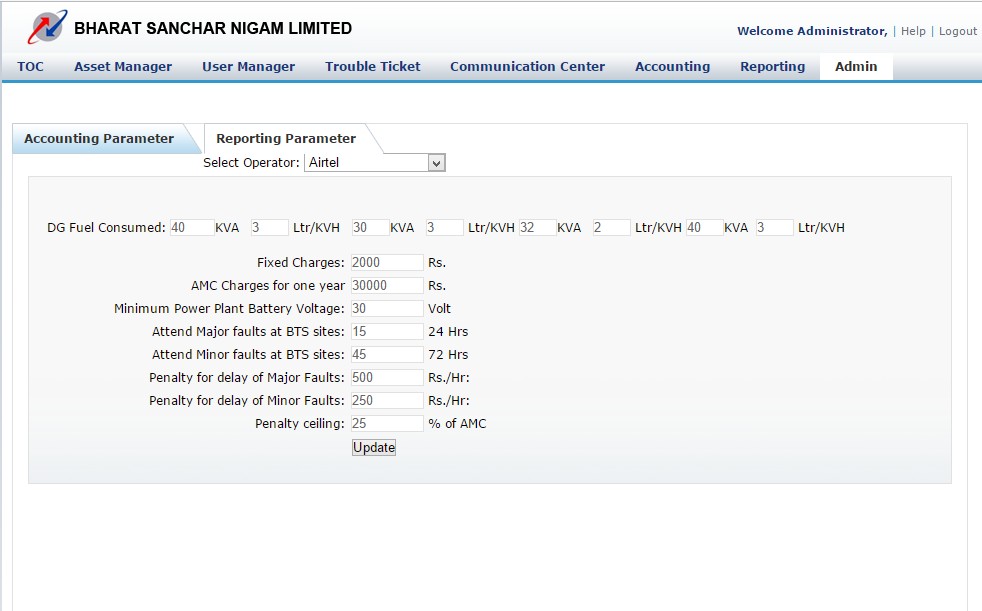Click the Help link

pyautogui.click(x=913, y=31)
